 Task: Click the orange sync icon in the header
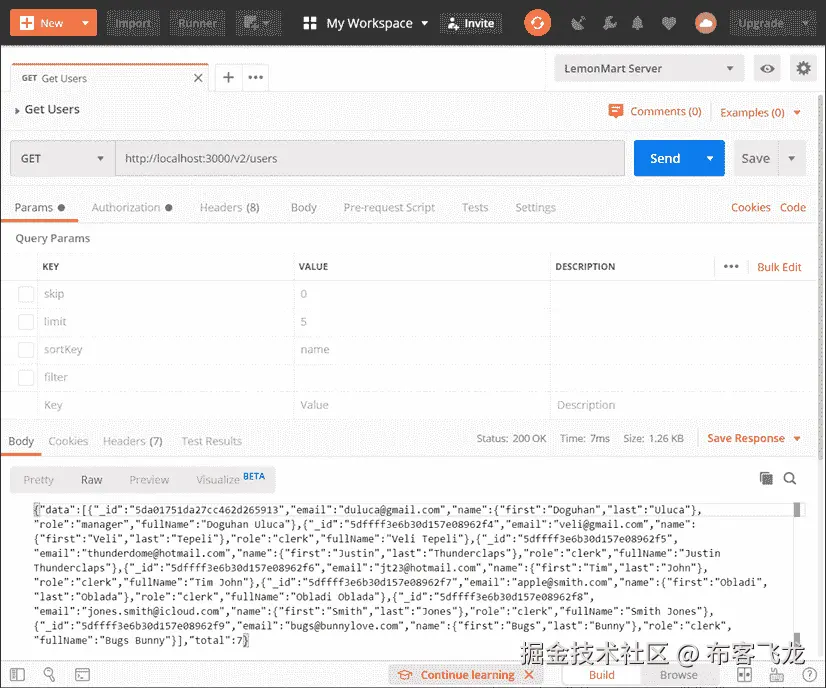point(537,23)
